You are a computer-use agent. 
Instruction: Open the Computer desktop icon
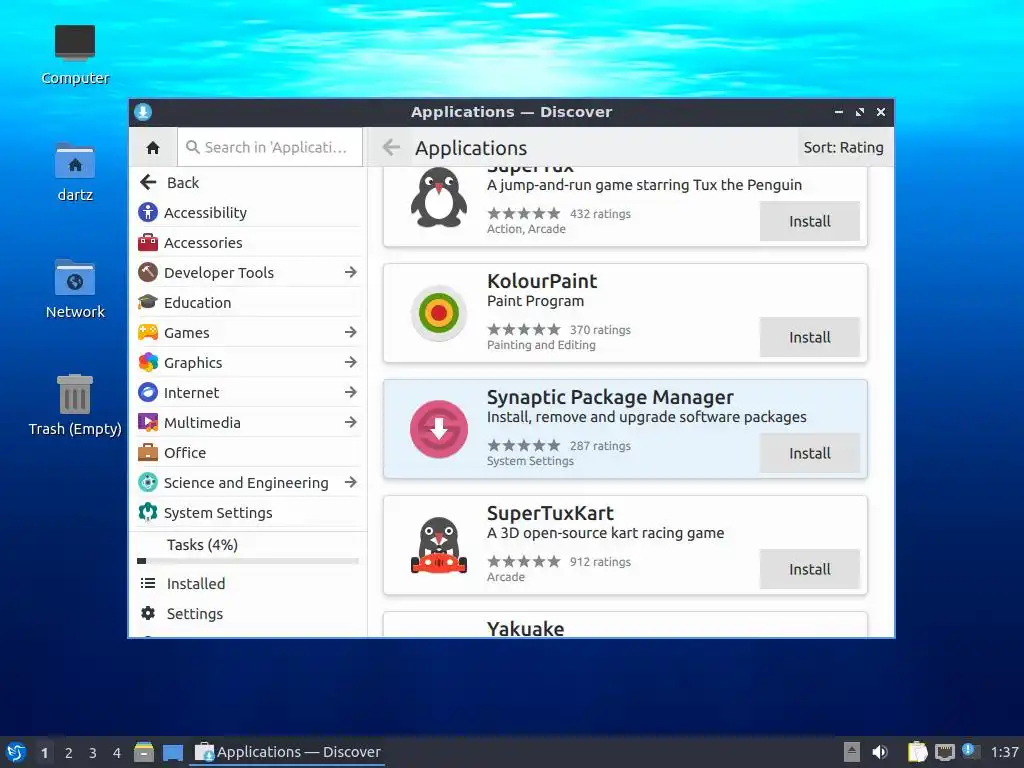point(75,42)
